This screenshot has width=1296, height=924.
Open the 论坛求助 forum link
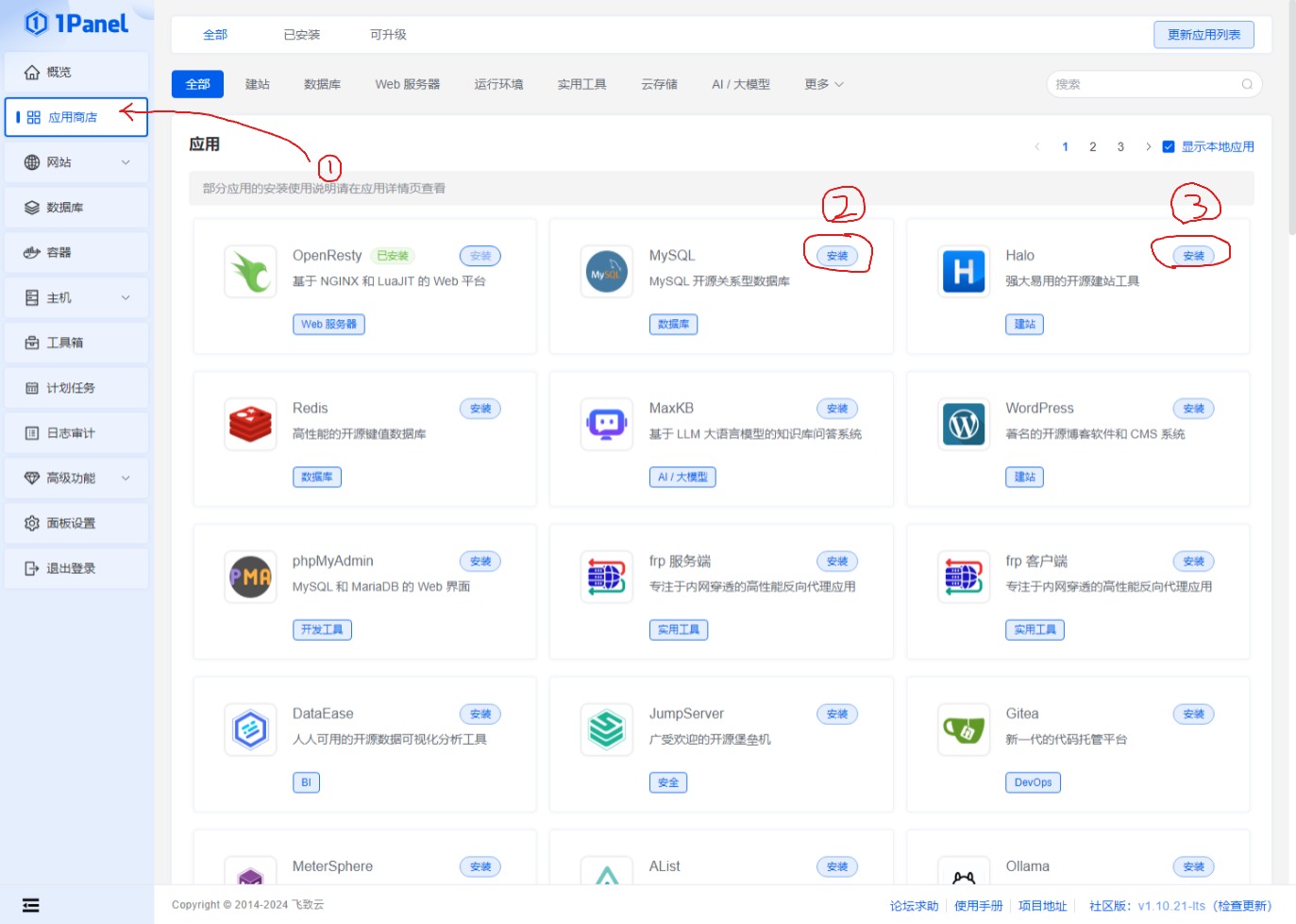tap(914, 906)
